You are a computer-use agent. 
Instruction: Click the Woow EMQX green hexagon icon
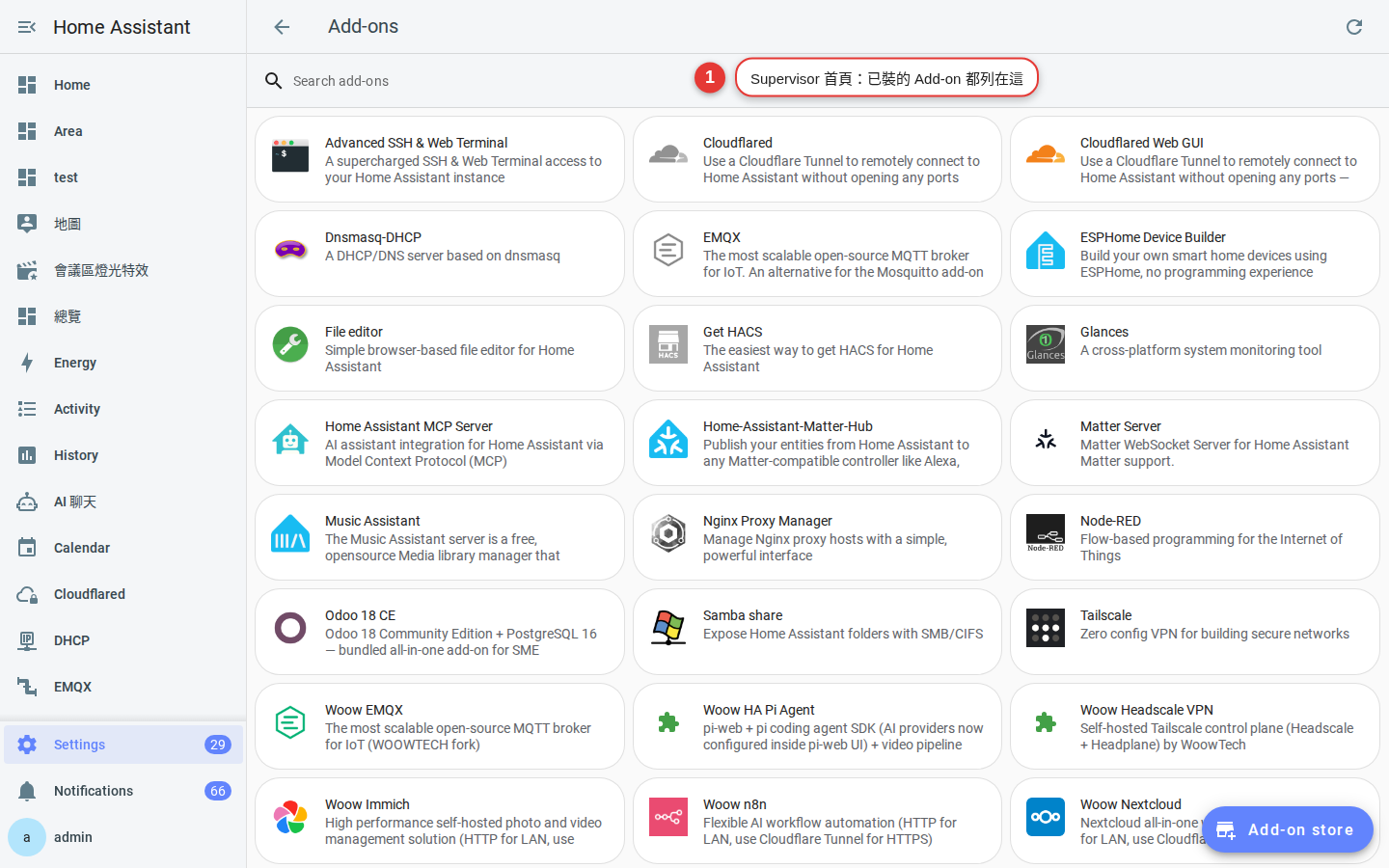coord(290,722)
